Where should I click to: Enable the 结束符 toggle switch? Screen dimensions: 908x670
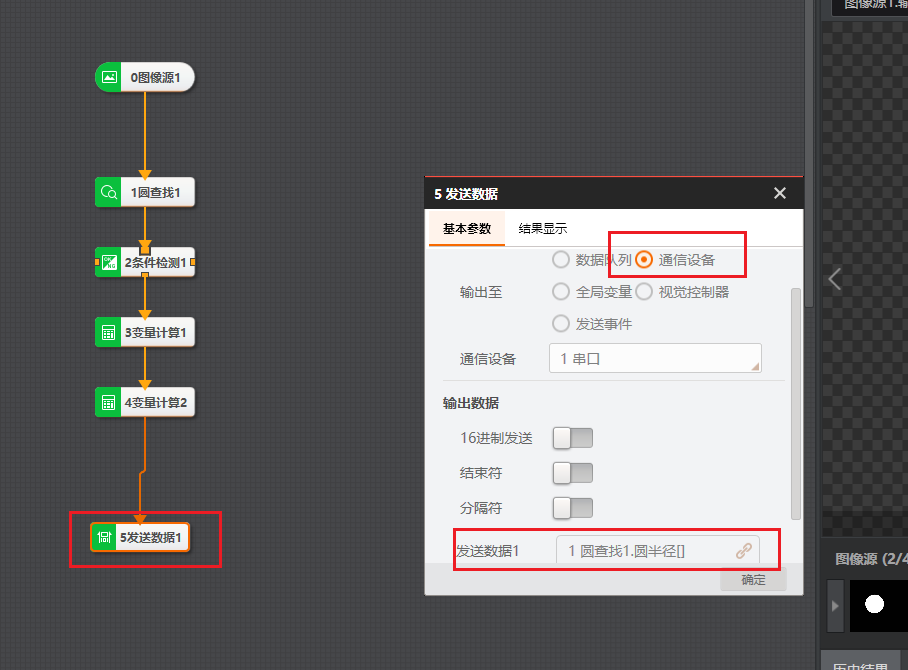(x=573, y=472)
